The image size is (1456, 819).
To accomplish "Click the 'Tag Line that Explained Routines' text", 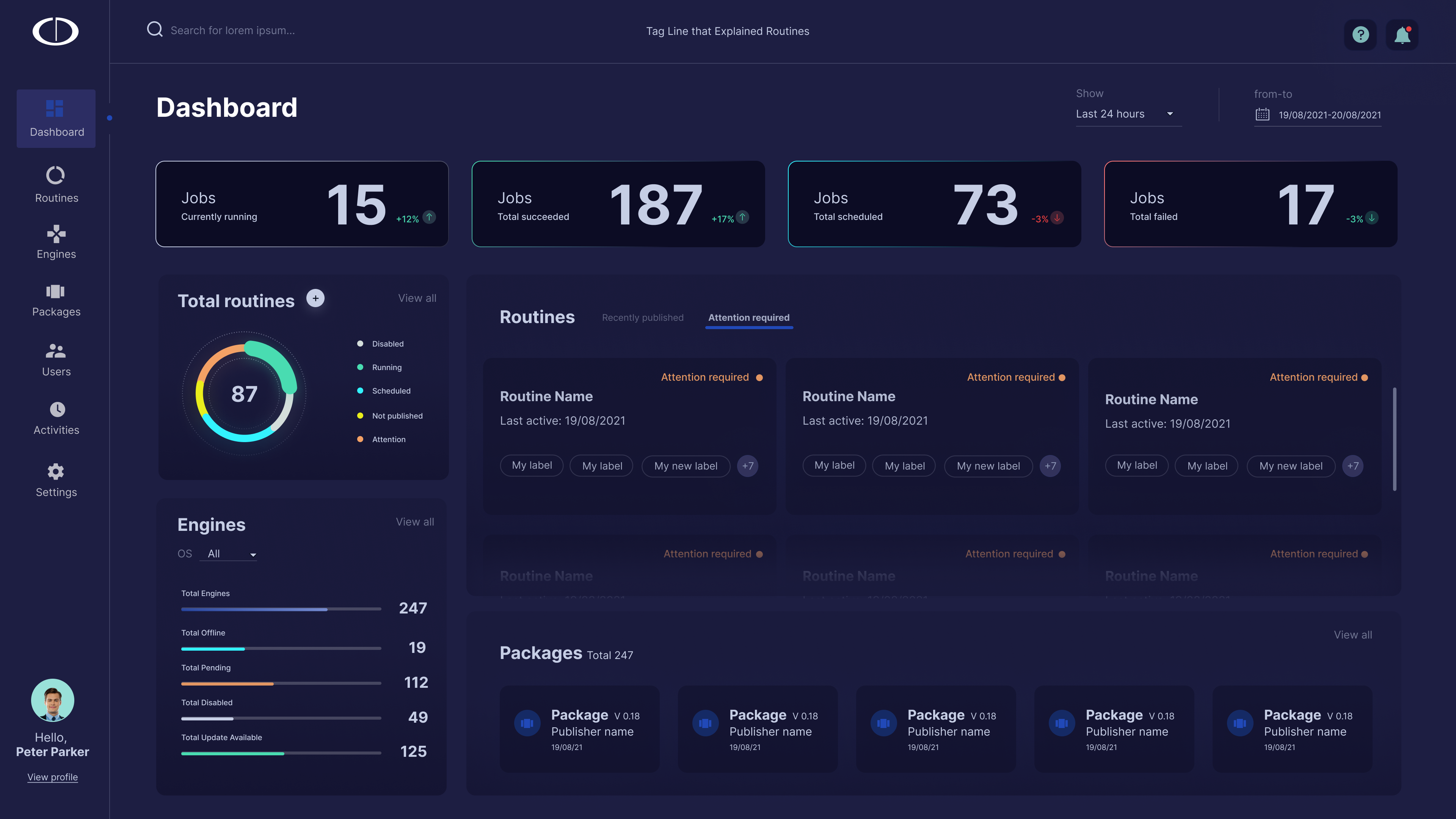I will coord(728,31).
